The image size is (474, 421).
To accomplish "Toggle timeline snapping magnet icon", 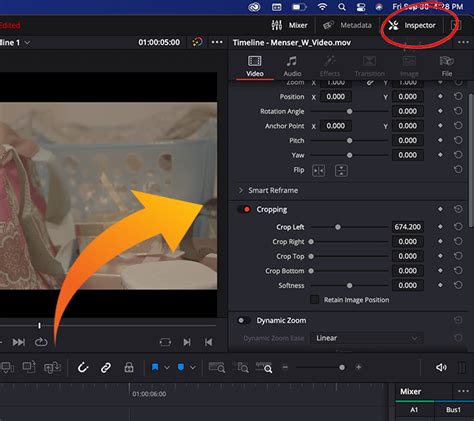I will point(83,368).
